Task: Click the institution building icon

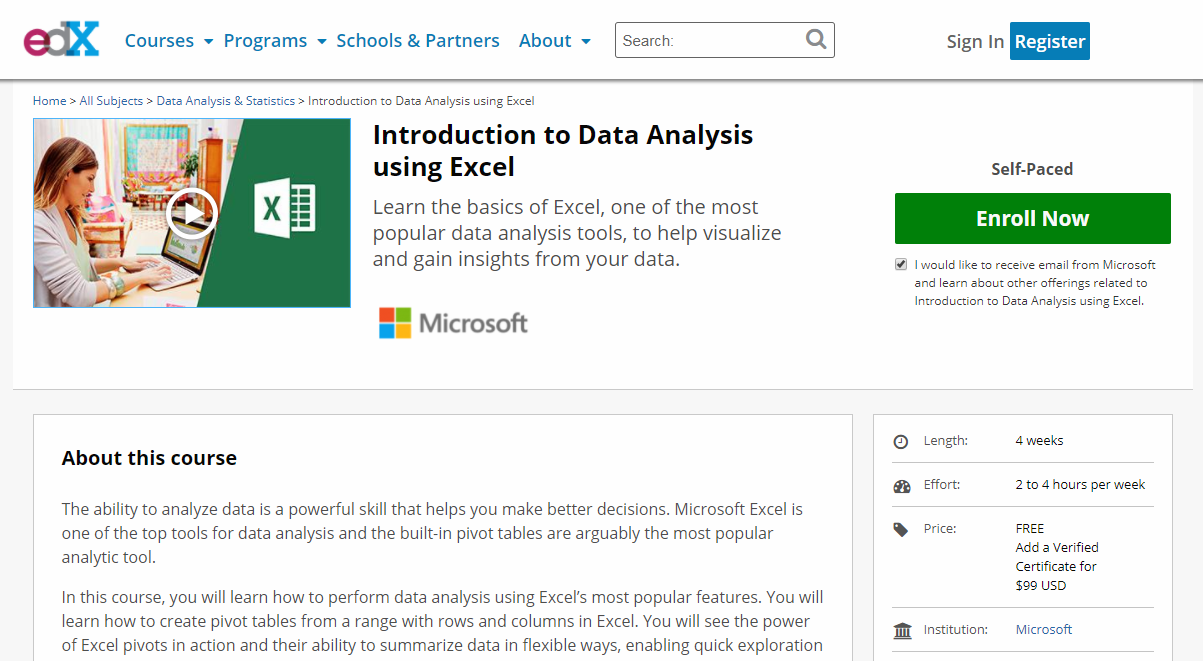Action: pos(901,630)
